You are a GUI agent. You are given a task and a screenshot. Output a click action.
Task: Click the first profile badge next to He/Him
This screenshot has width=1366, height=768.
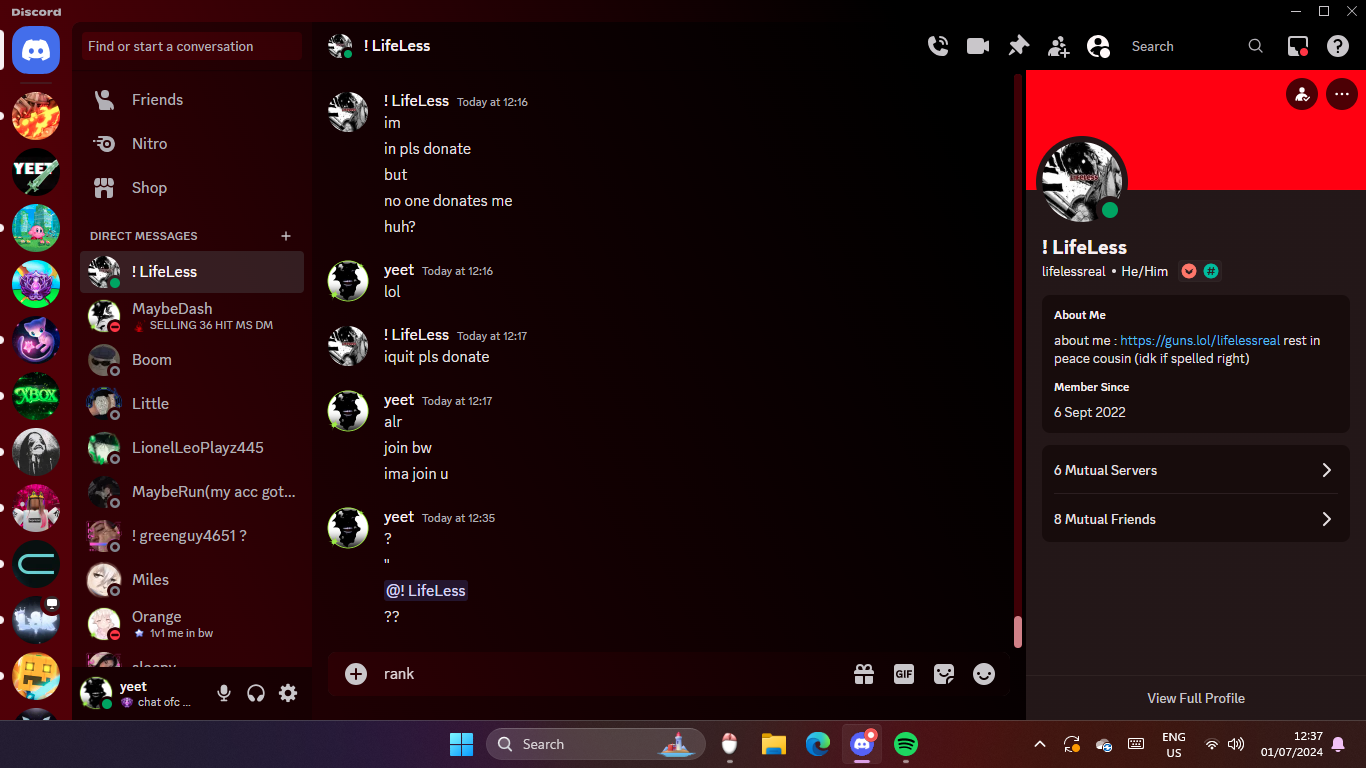pyautogui.click(x=1189, y=271)
